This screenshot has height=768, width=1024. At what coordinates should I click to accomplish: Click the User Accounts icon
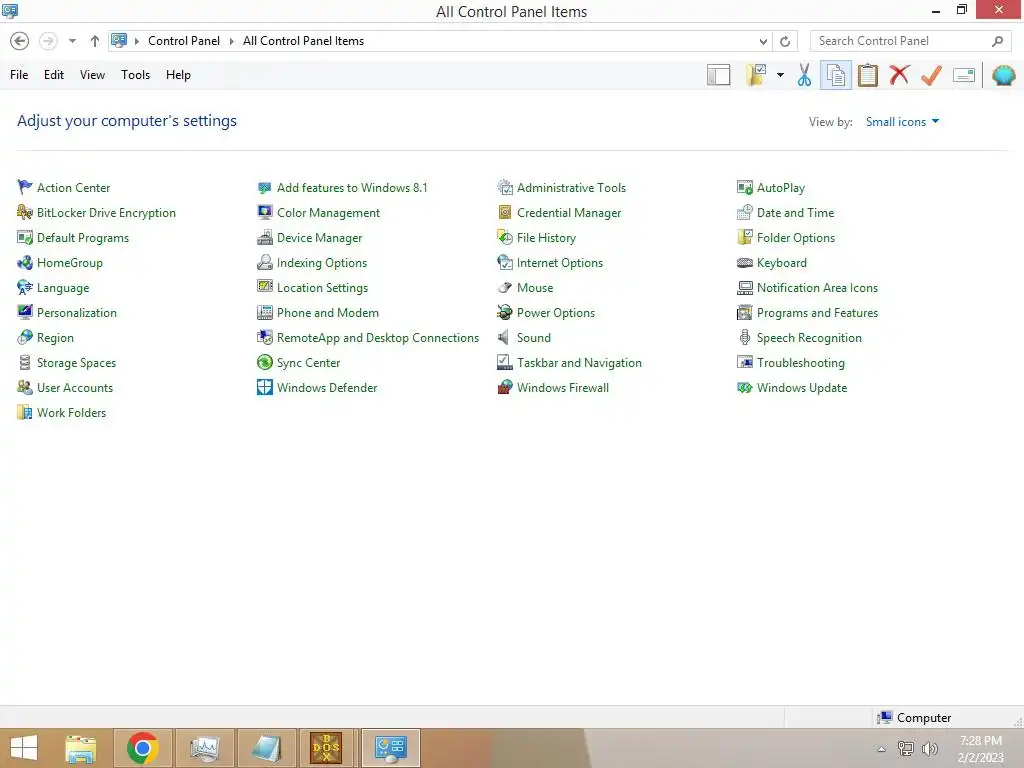pos(25,388)
